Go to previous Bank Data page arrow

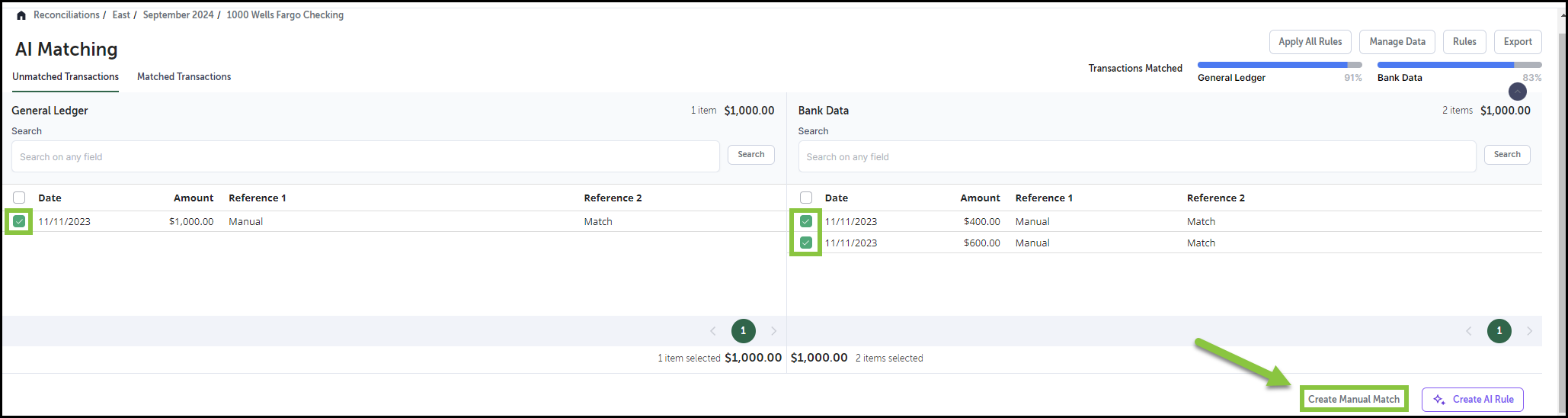(x=1469, y=331)
